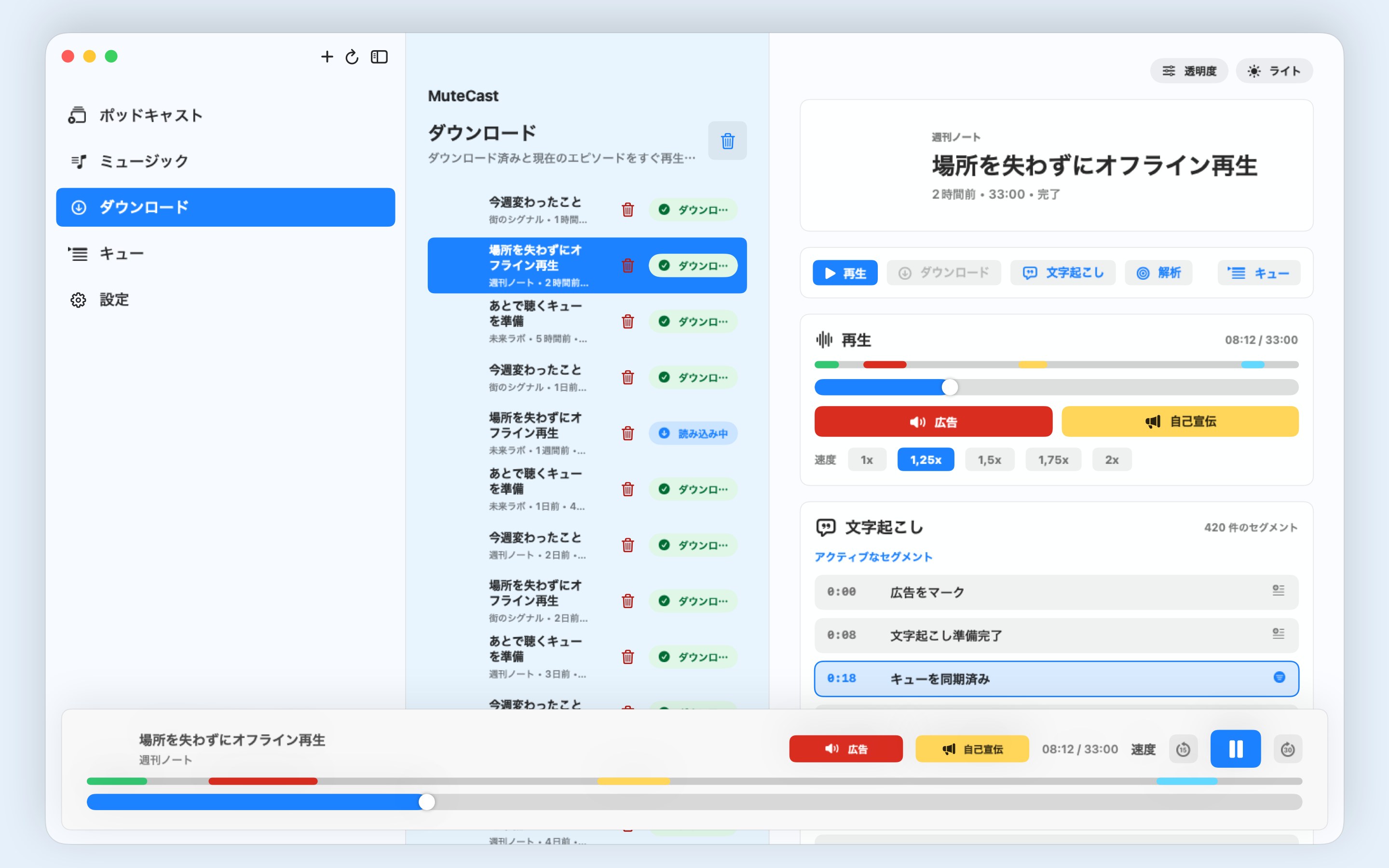This screenshot has height=868, width=1389.
Task: Click the 文字起こし action button
Action: [1063, 272]
